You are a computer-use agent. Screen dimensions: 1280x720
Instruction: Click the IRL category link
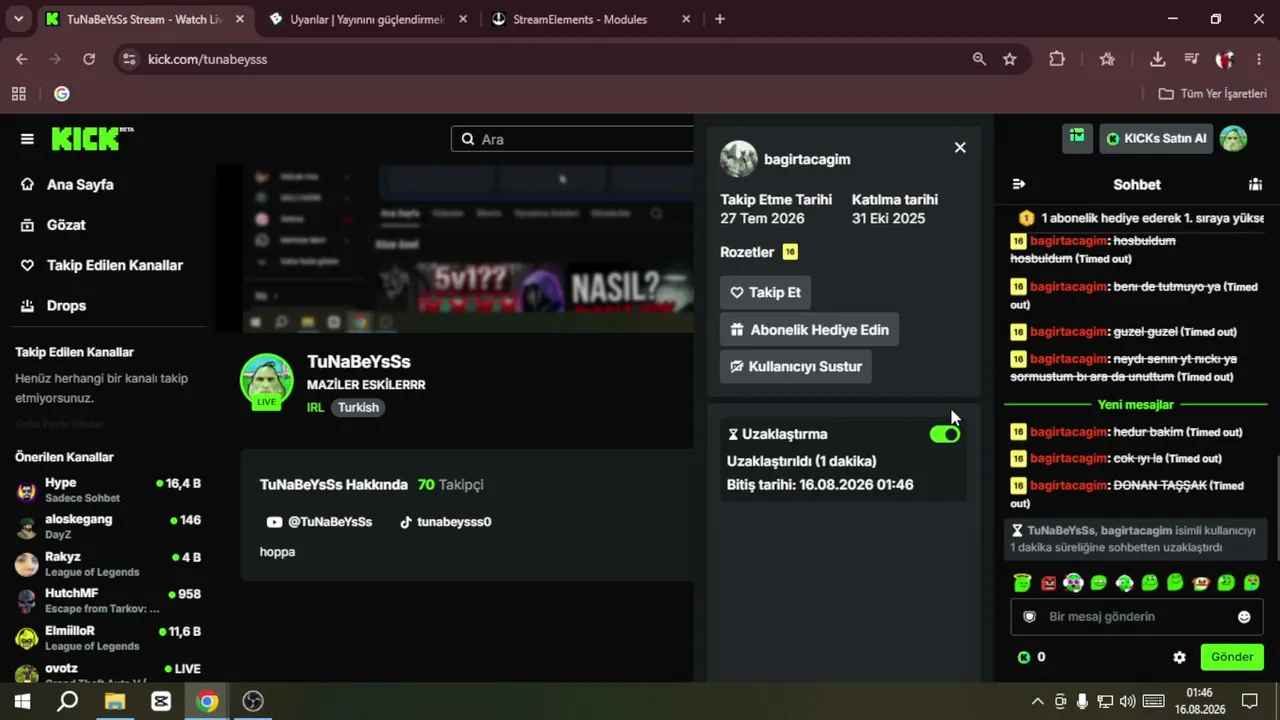[x=315, y=407]
